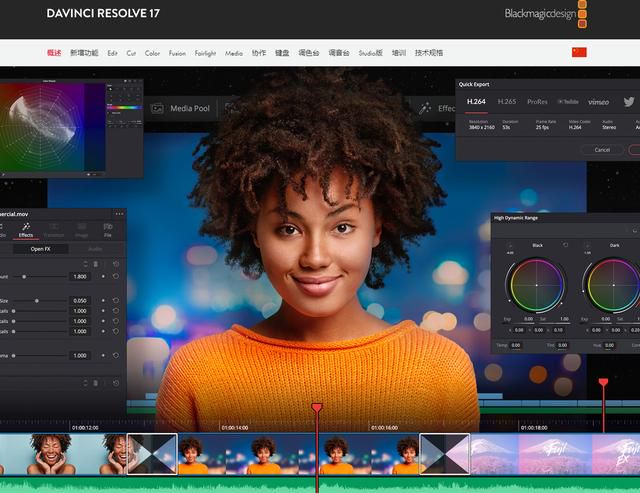Viewport: 640px width, 493px height.
Task: Open the 培训 navigation link
Action: [399, 53]
